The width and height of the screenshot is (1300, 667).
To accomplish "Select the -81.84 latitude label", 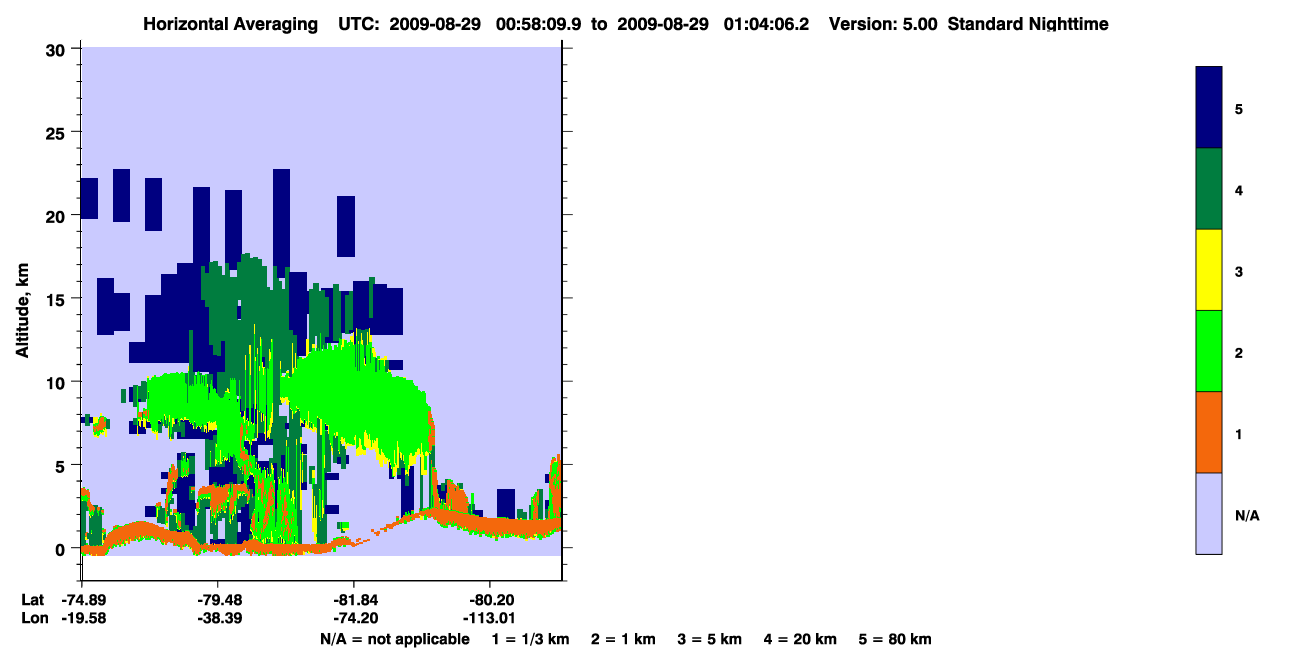I will [354, 600].
